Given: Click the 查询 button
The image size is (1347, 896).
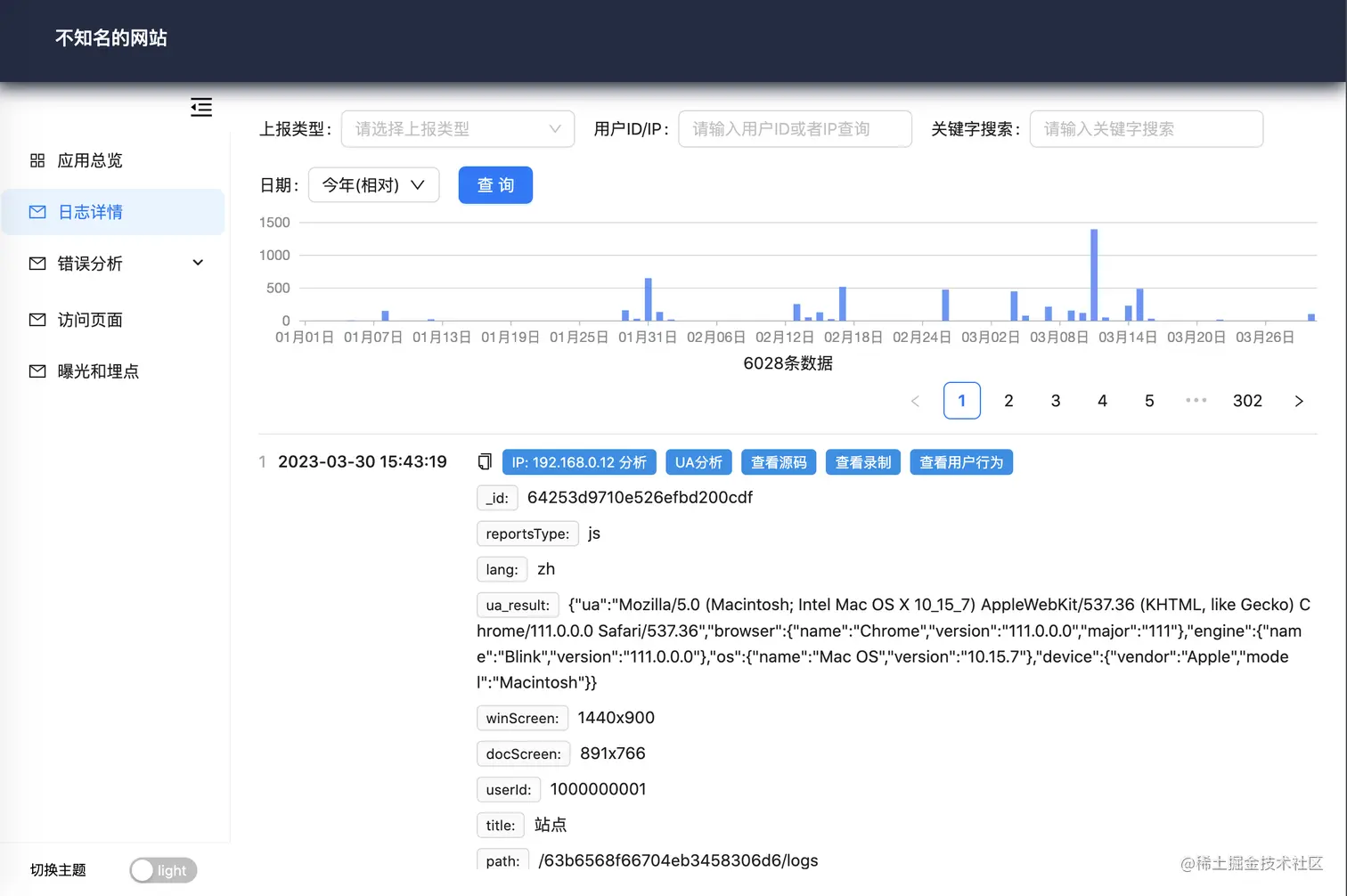Looking at the screenshot, I should [495, 185].
